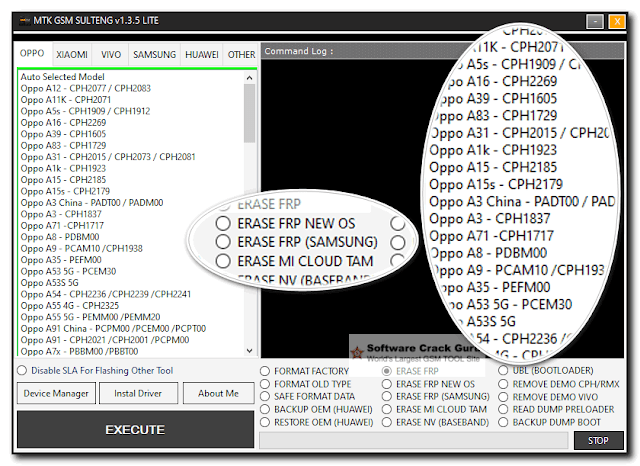Screen dimensions: 640x466
Task: Open the HUAWEI tab
Action: [202, 55]
